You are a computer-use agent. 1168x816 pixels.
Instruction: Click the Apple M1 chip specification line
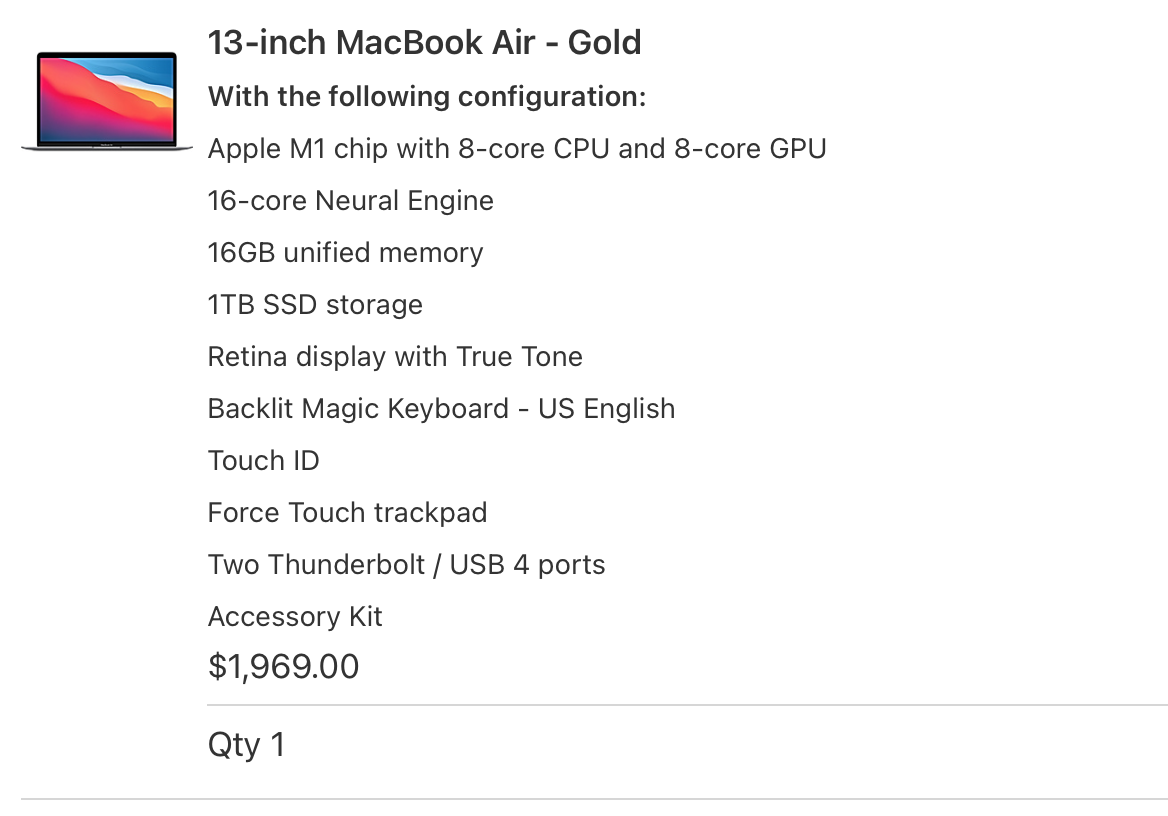517,149
